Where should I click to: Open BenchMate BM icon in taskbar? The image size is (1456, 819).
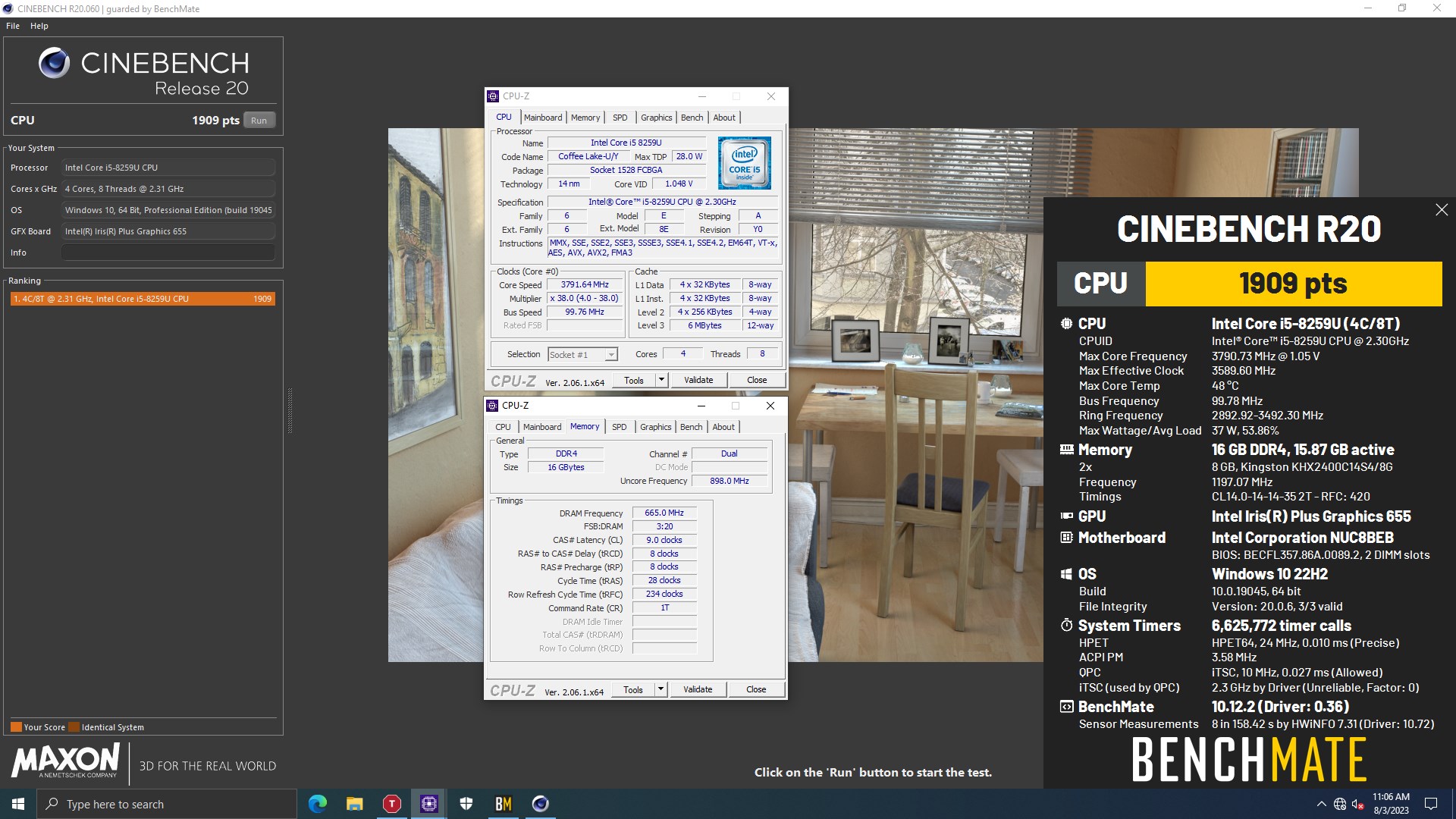pos(504,804)
